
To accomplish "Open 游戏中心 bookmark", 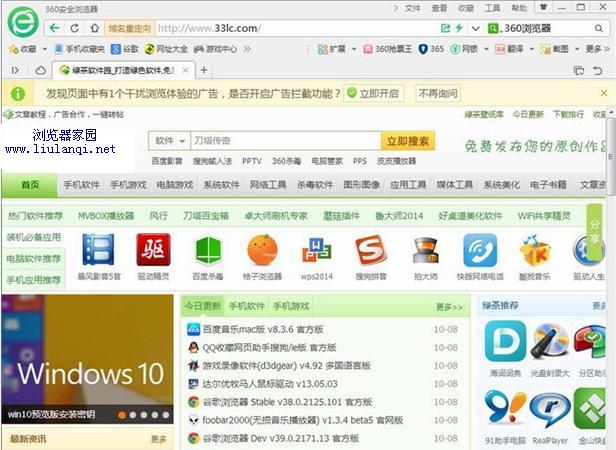I will pos(215,49).
